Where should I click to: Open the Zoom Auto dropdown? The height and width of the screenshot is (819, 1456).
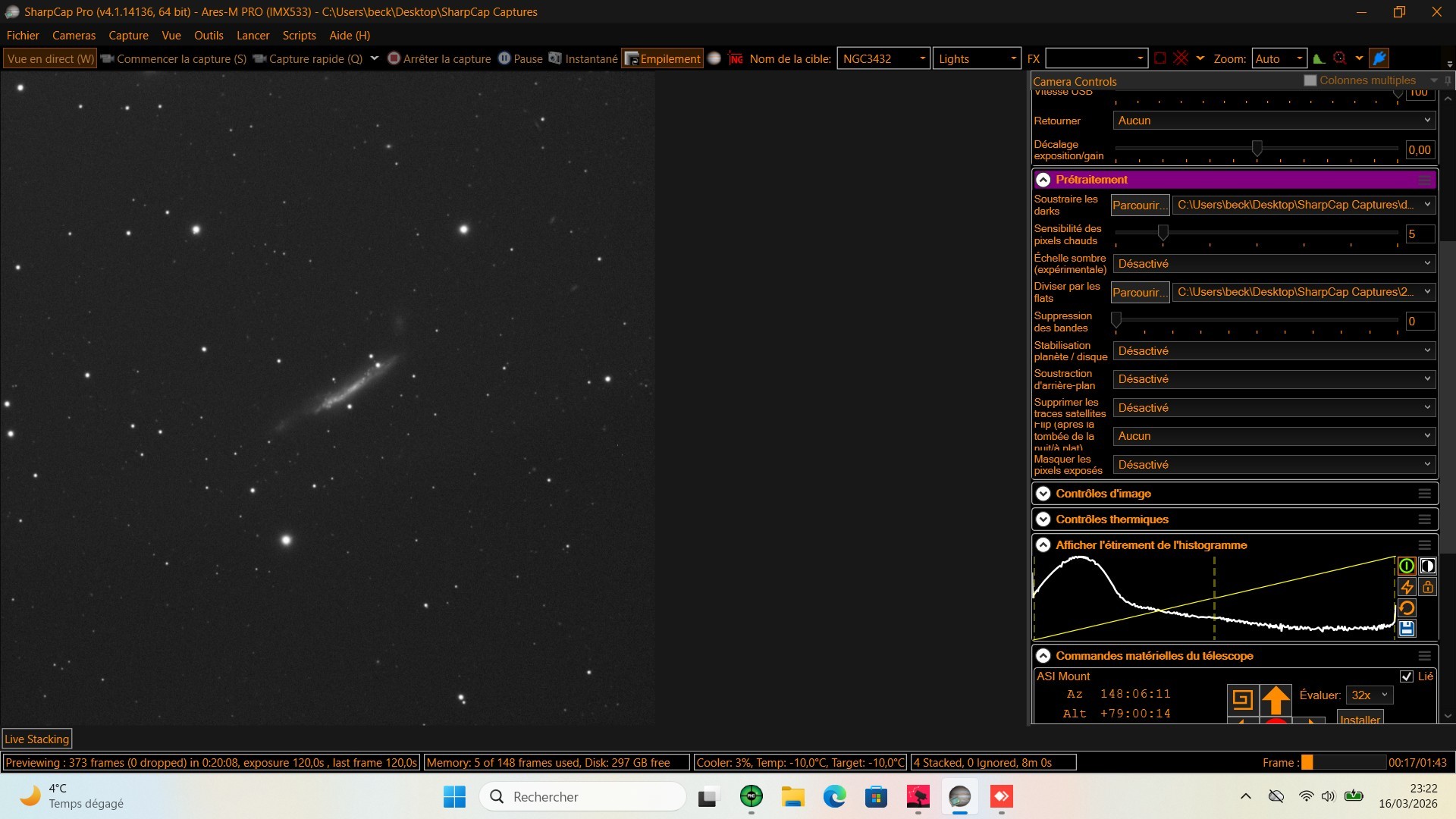click(x=1279, y=58)
